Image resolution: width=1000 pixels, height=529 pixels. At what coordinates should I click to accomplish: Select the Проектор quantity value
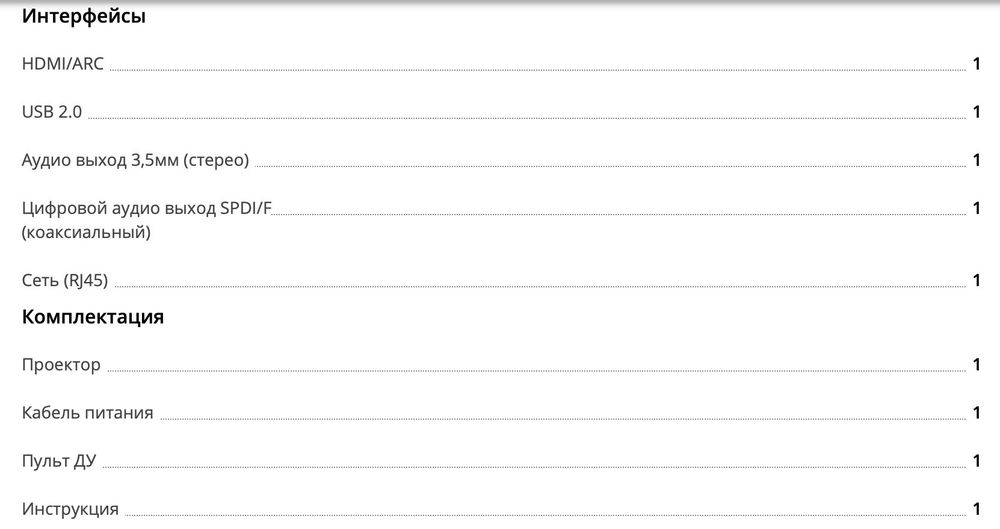pyautogui.click(x=976, y=365)
